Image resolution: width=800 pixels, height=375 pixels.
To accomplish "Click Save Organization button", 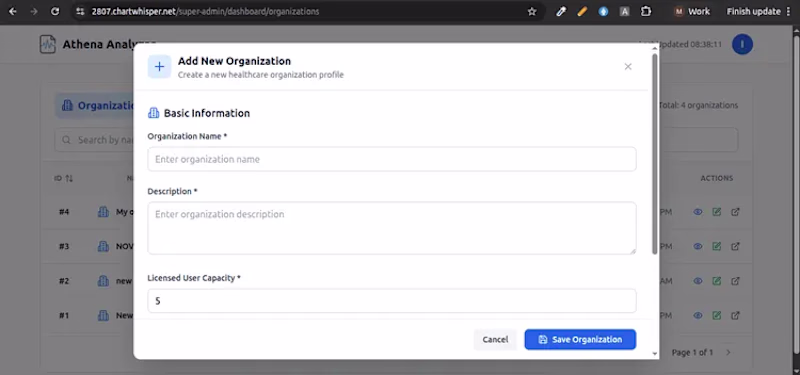I will coord(580,340).
